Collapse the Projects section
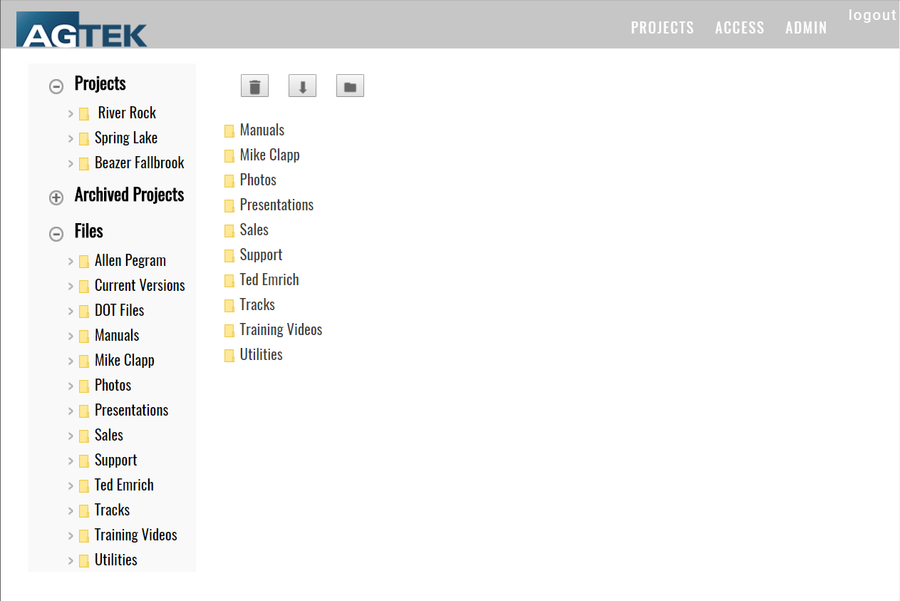Image resolution: width=900 pixels, height=601 pixels. tap(56, 86)
